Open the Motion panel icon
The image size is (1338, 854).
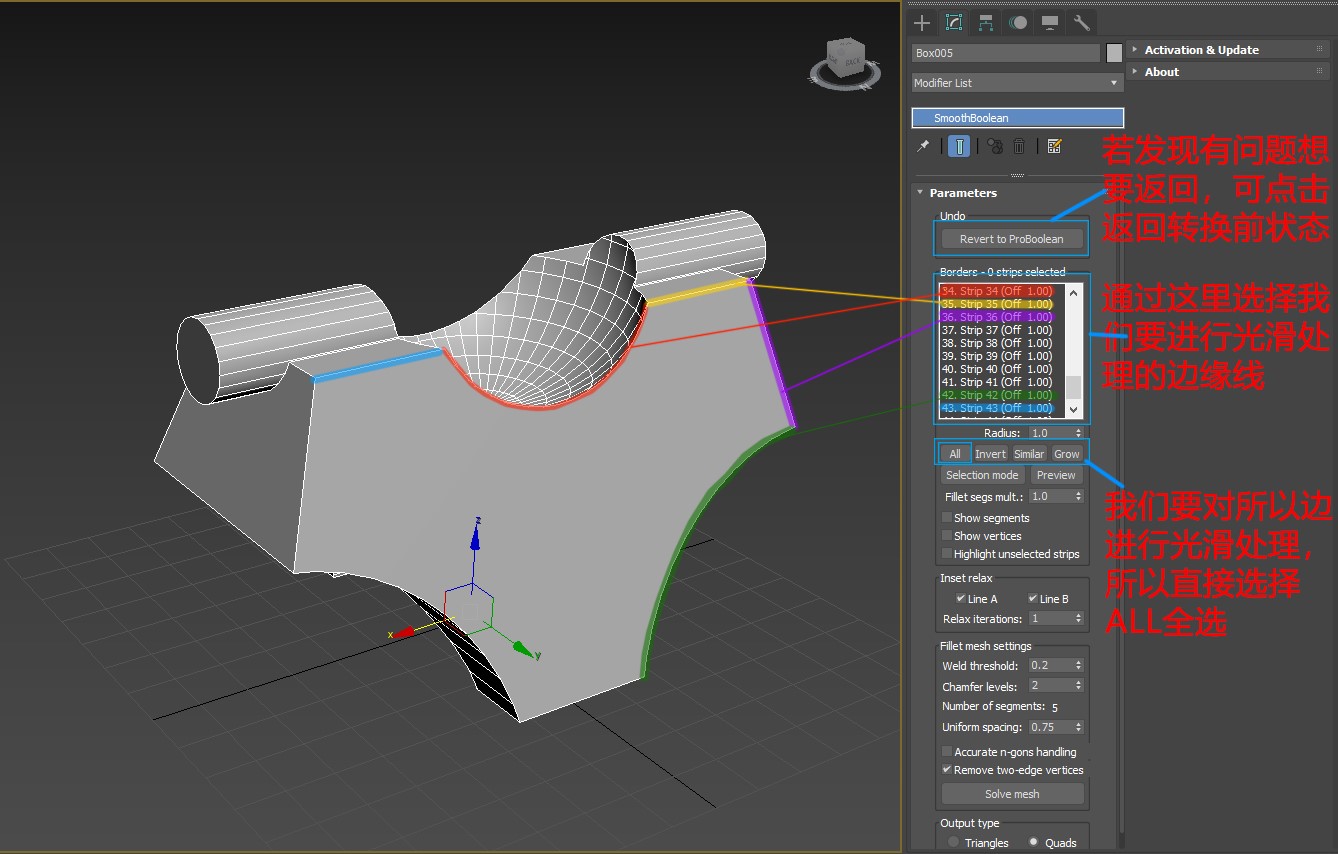coord(1018,22)
